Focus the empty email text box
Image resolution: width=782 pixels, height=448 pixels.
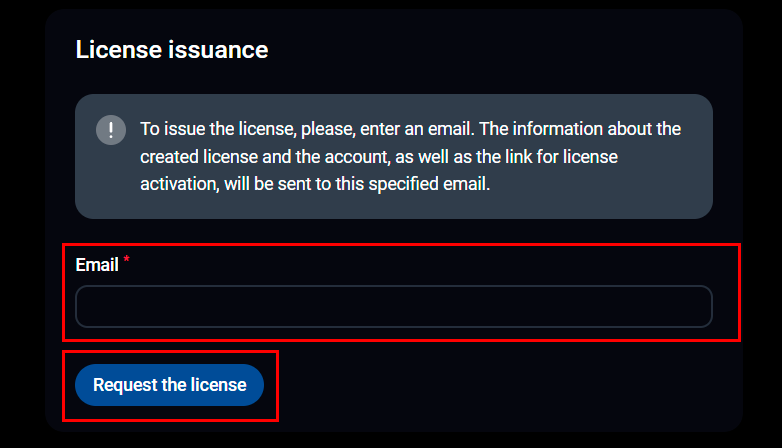(393, 306)
